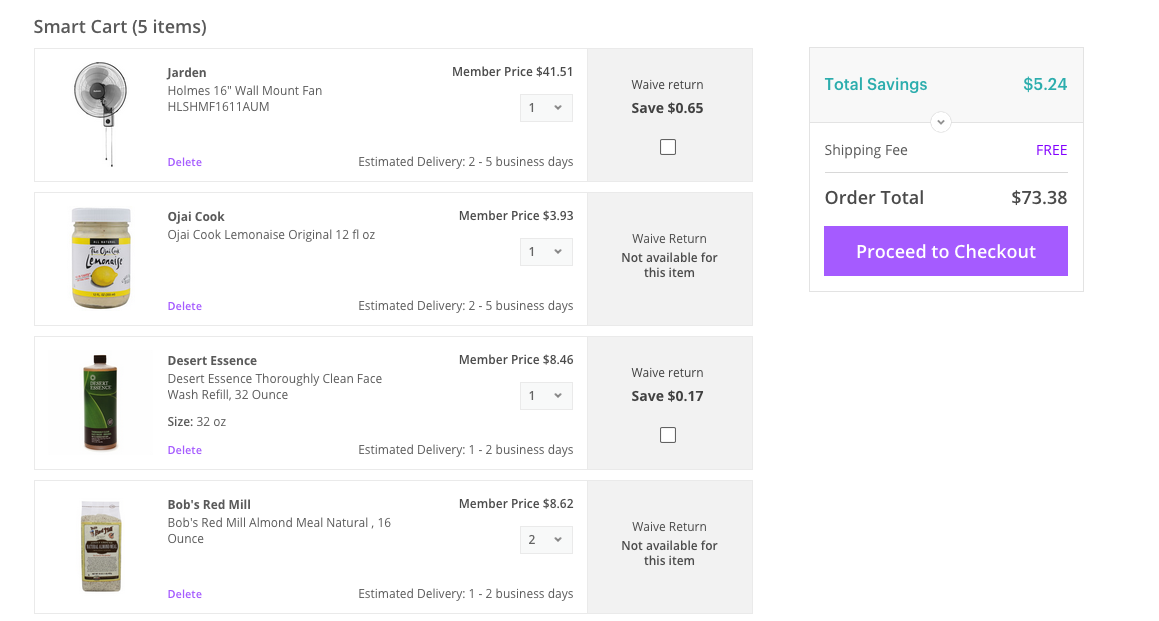The height and width of the screenshot is (621, 1159).
Task: Open Desert Essence quantity selector
Action: pos(545,395)
